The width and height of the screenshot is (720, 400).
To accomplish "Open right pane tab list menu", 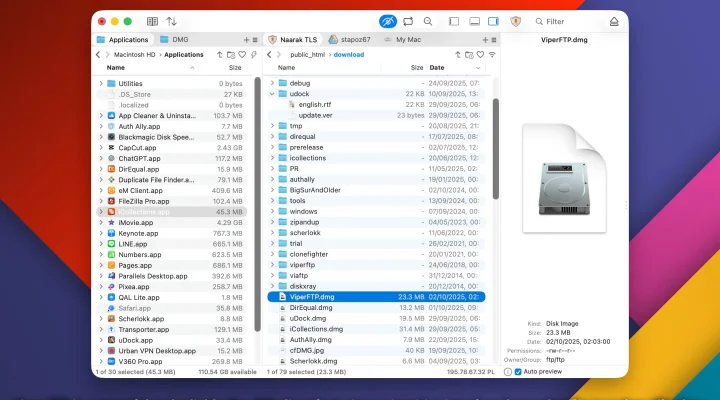I will click(494, 40).
